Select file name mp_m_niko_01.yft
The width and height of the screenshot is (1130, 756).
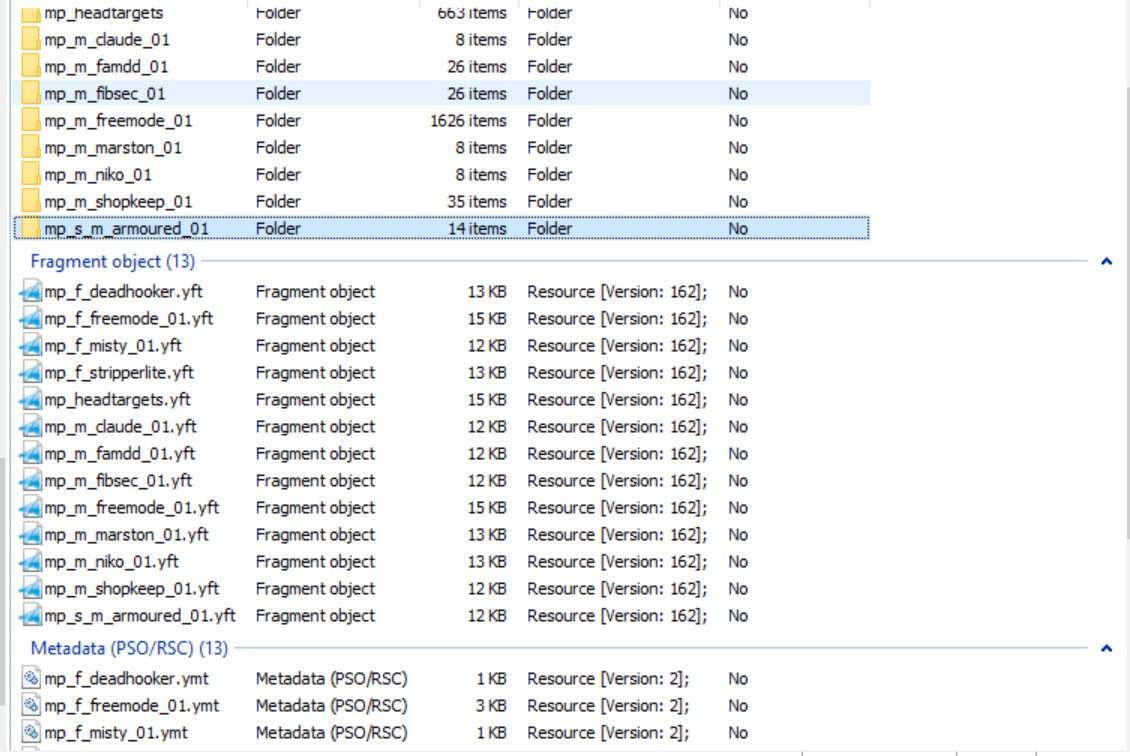click(x=112, y=562)
